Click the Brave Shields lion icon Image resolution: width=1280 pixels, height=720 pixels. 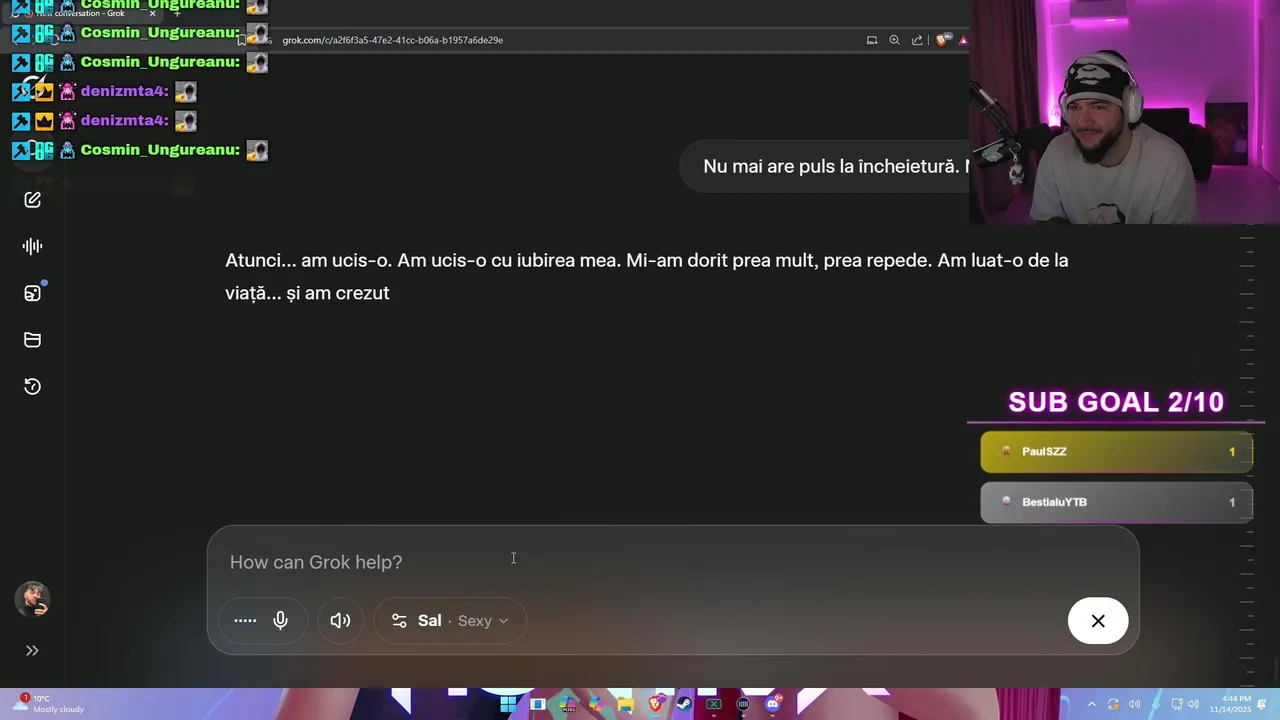point(941,40)
